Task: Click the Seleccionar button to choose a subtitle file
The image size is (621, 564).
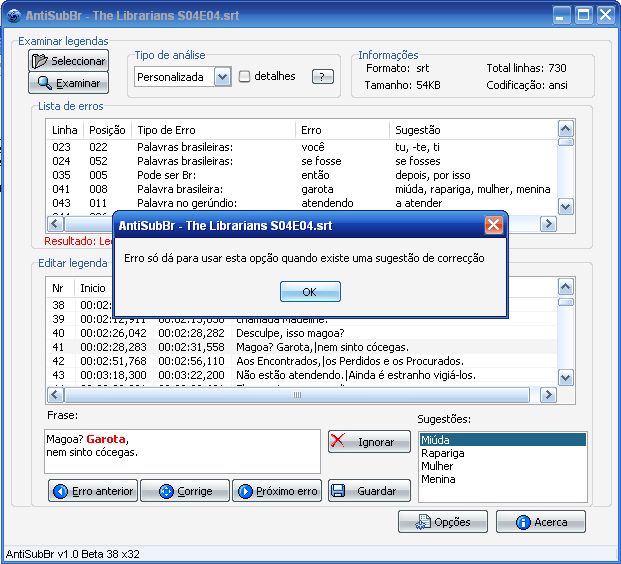Action: coord(69,61)
